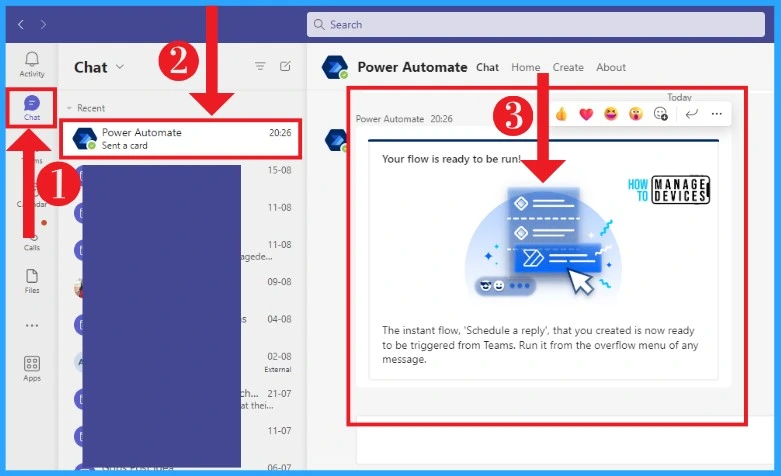Image resolution: width=781 pixels, height=476 pixels.
Task: Open the chat dated 21-07
Action: tap(182, 399)
